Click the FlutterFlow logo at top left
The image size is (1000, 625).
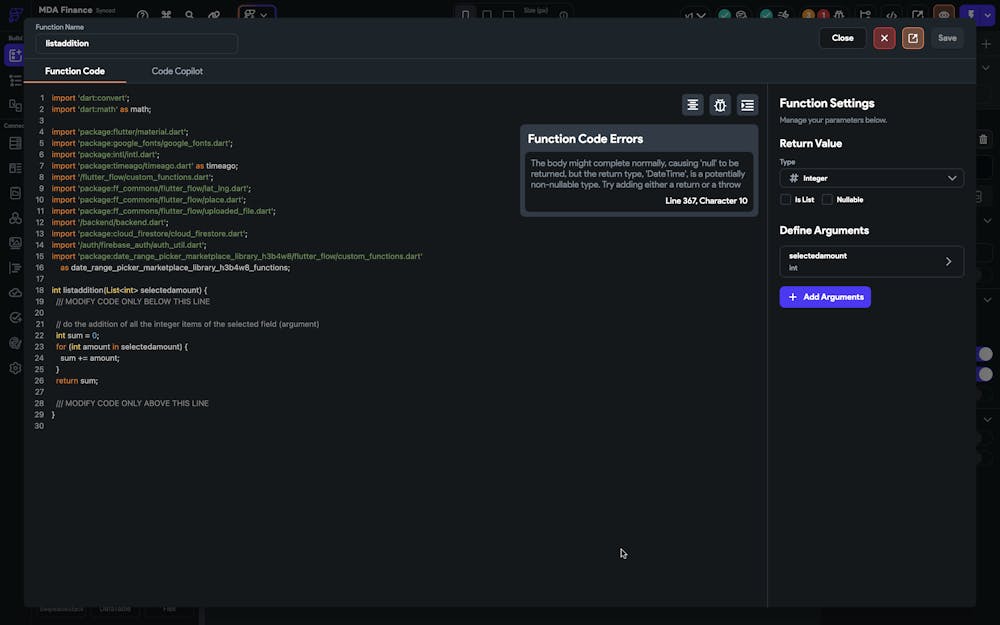(15, 14)
